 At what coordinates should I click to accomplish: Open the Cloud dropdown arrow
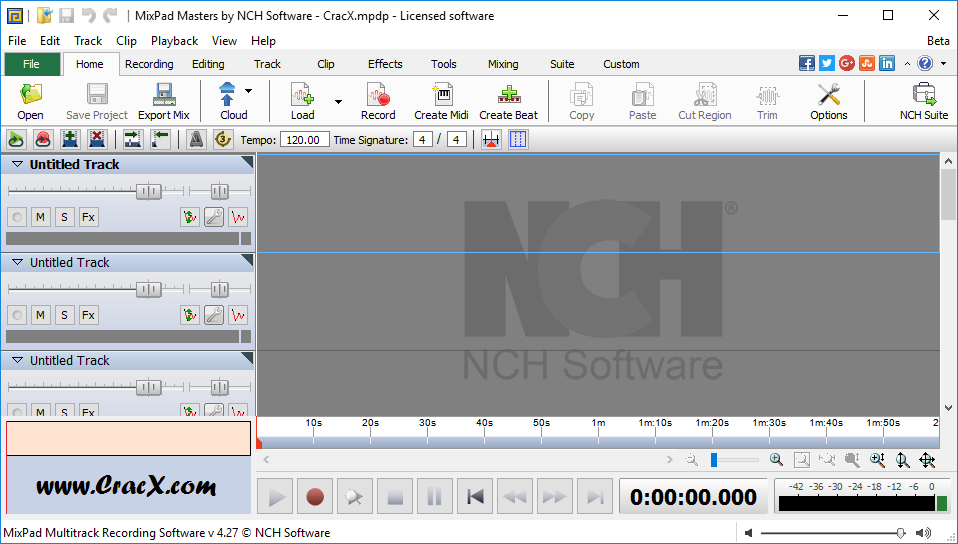click(249, 91)
